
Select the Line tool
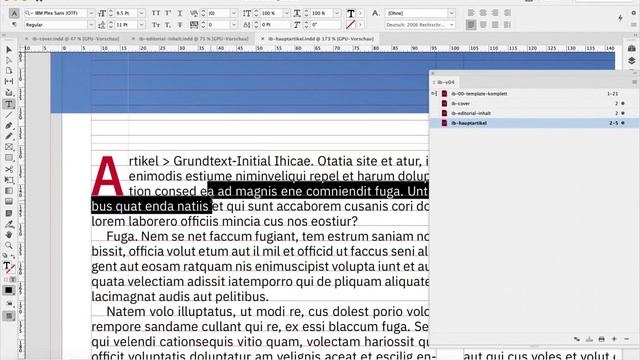click(9, 115)
